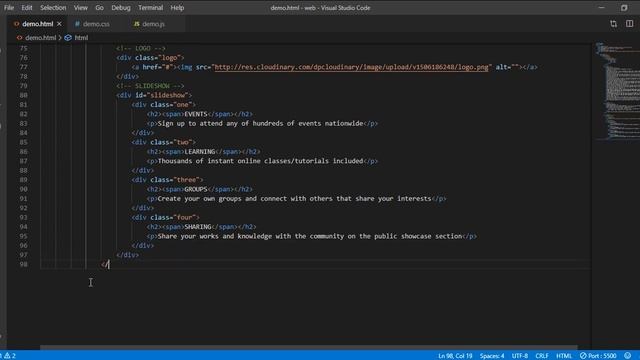
Task: Click the class 'one' value on line 81
Action: click(x=182, y=104)
